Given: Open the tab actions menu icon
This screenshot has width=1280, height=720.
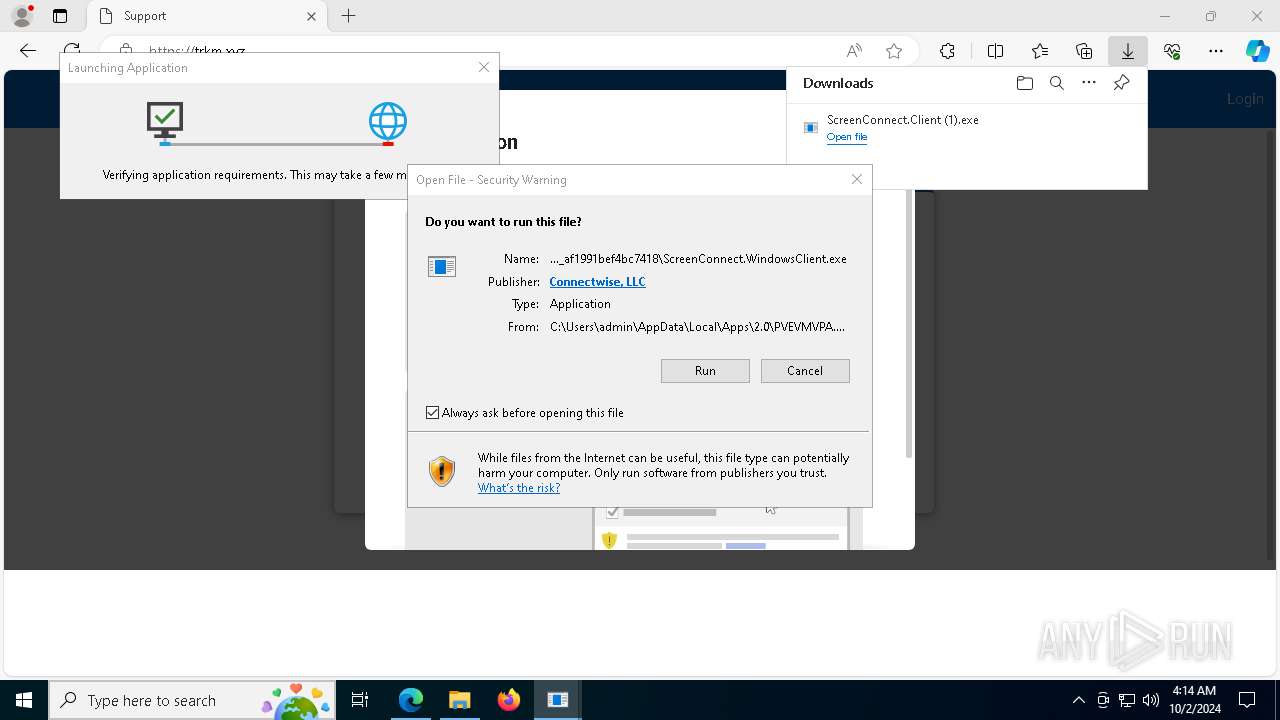Looking at the screenshot, I should pos(60,16).
